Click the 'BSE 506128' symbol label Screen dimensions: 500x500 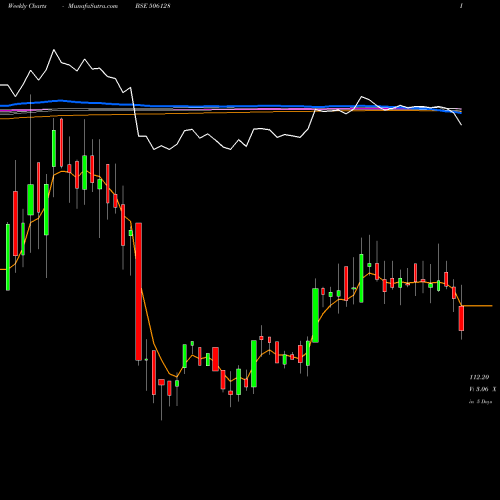(x=153, y=6)
